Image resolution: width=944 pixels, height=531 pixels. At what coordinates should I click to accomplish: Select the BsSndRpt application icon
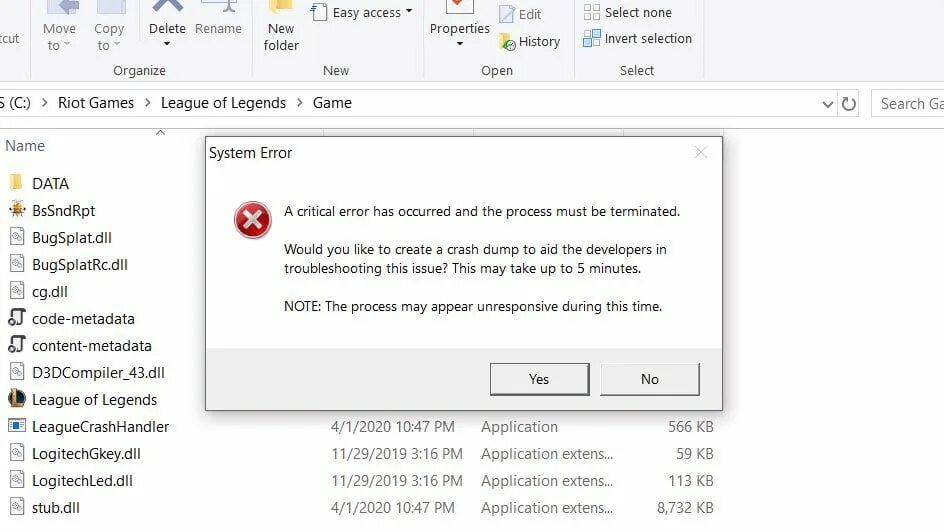pos(17,210)
